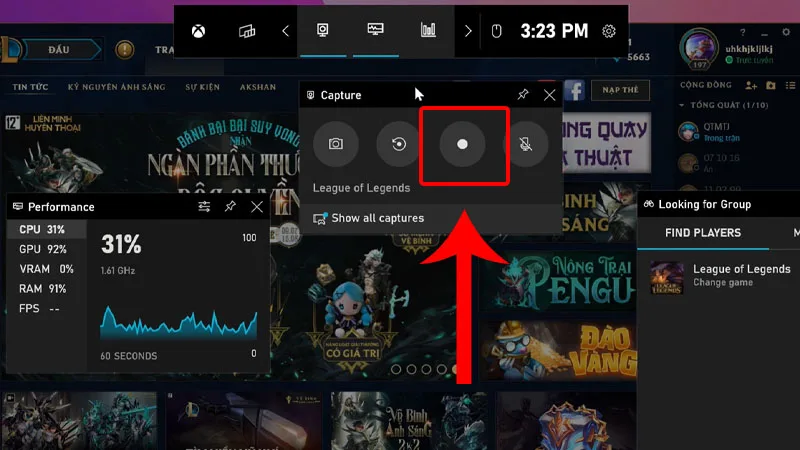The height and width of the screenshot is (450, 800).
Task: Open the client help question mark
Action: 743,33
